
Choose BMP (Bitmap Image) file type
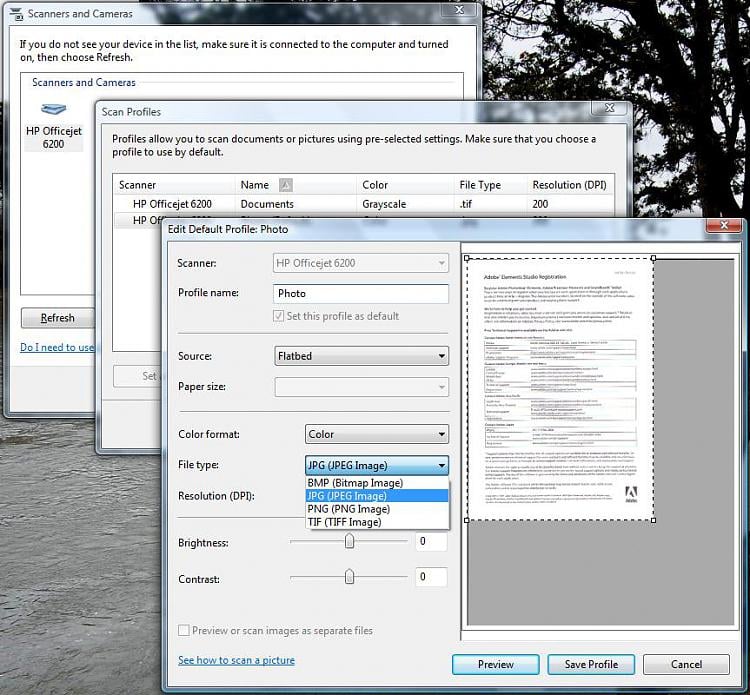(377, 483)
